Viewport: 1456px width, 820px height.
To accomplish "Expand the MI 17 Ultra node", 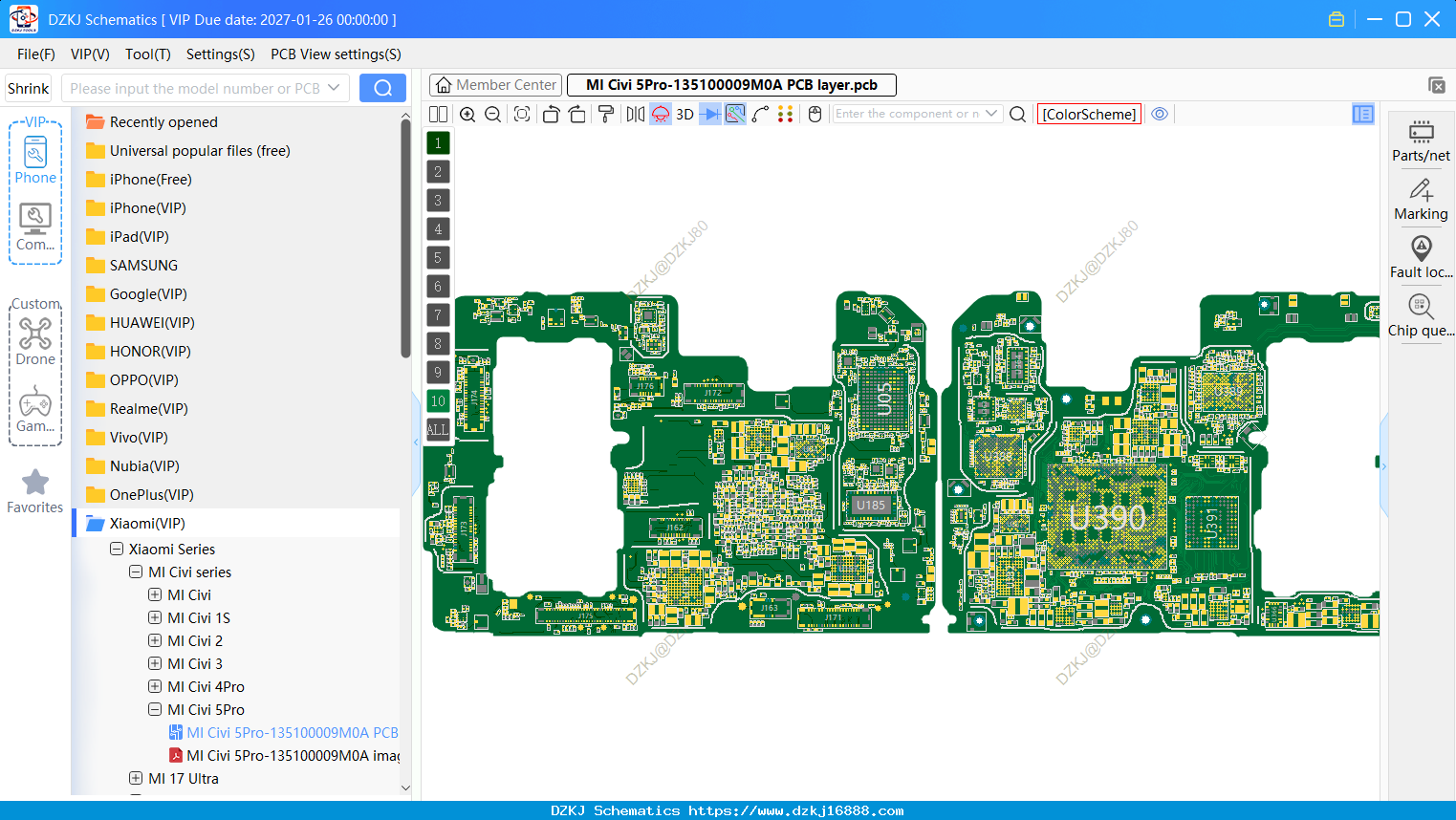I will 136,778.
